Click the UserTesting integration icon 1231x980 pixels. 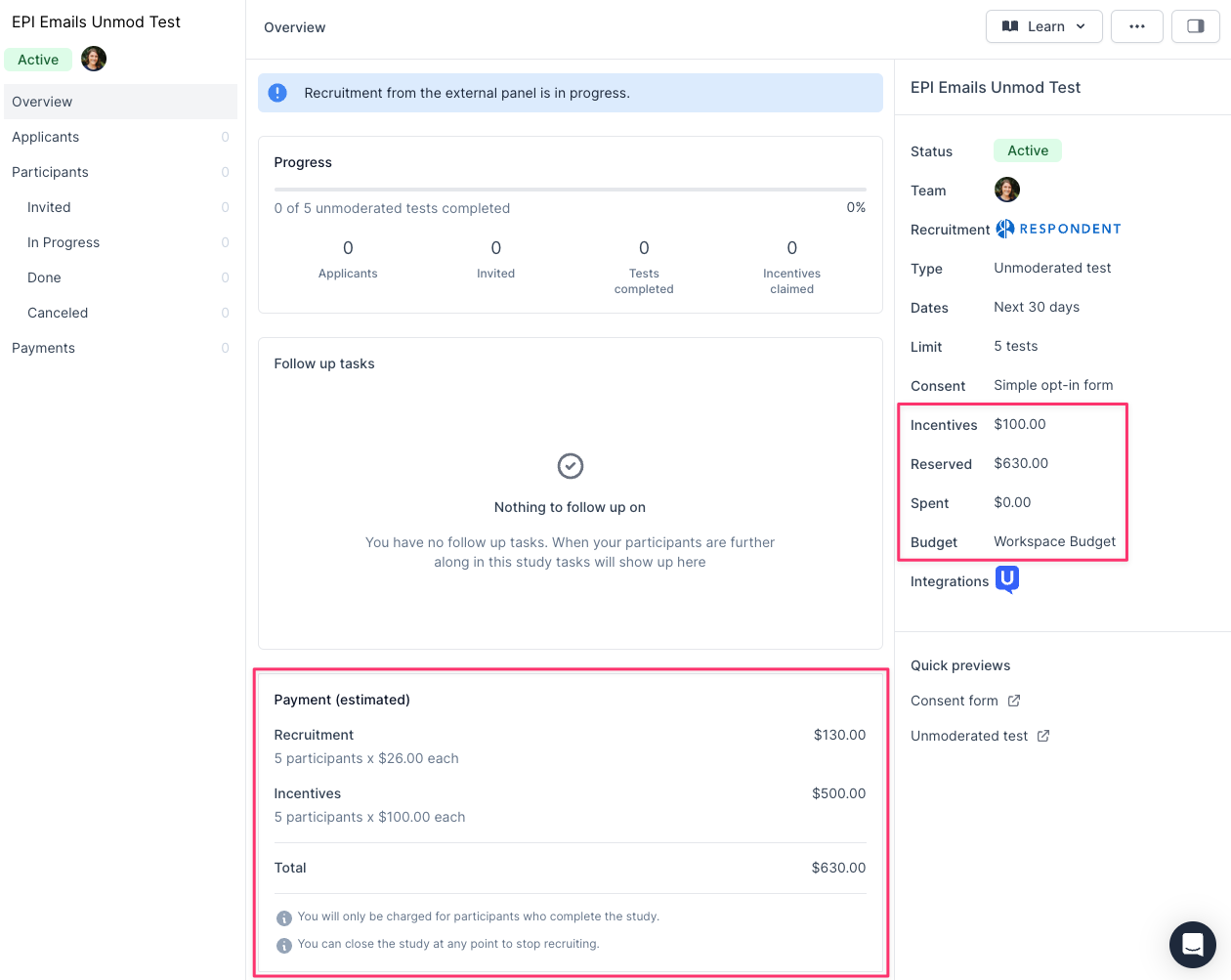tap(1006, 579)
